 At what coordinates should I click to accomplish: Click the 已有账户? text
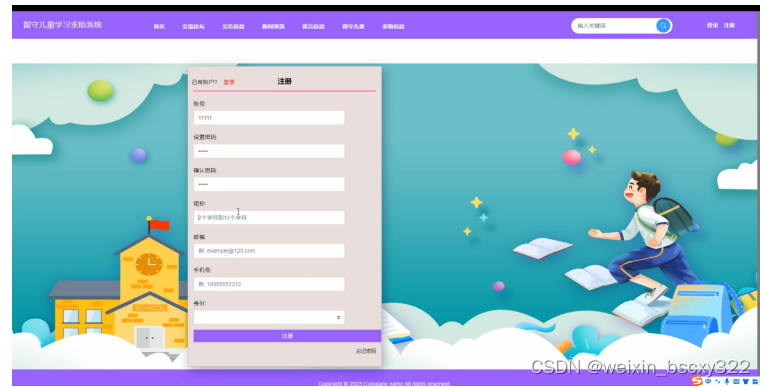tap(204, 82)
